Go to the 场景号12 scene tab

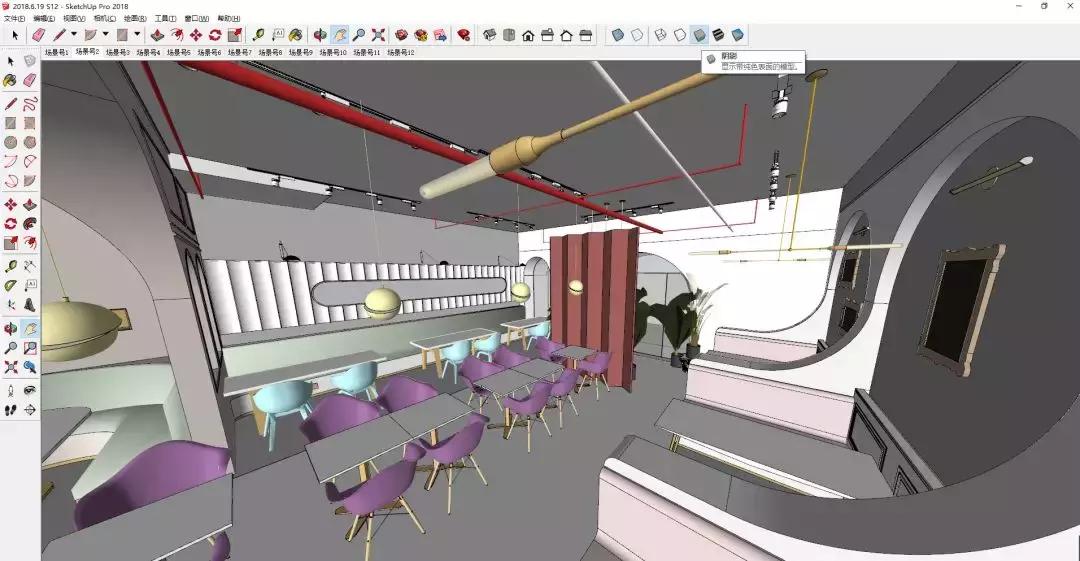[398, 52]
